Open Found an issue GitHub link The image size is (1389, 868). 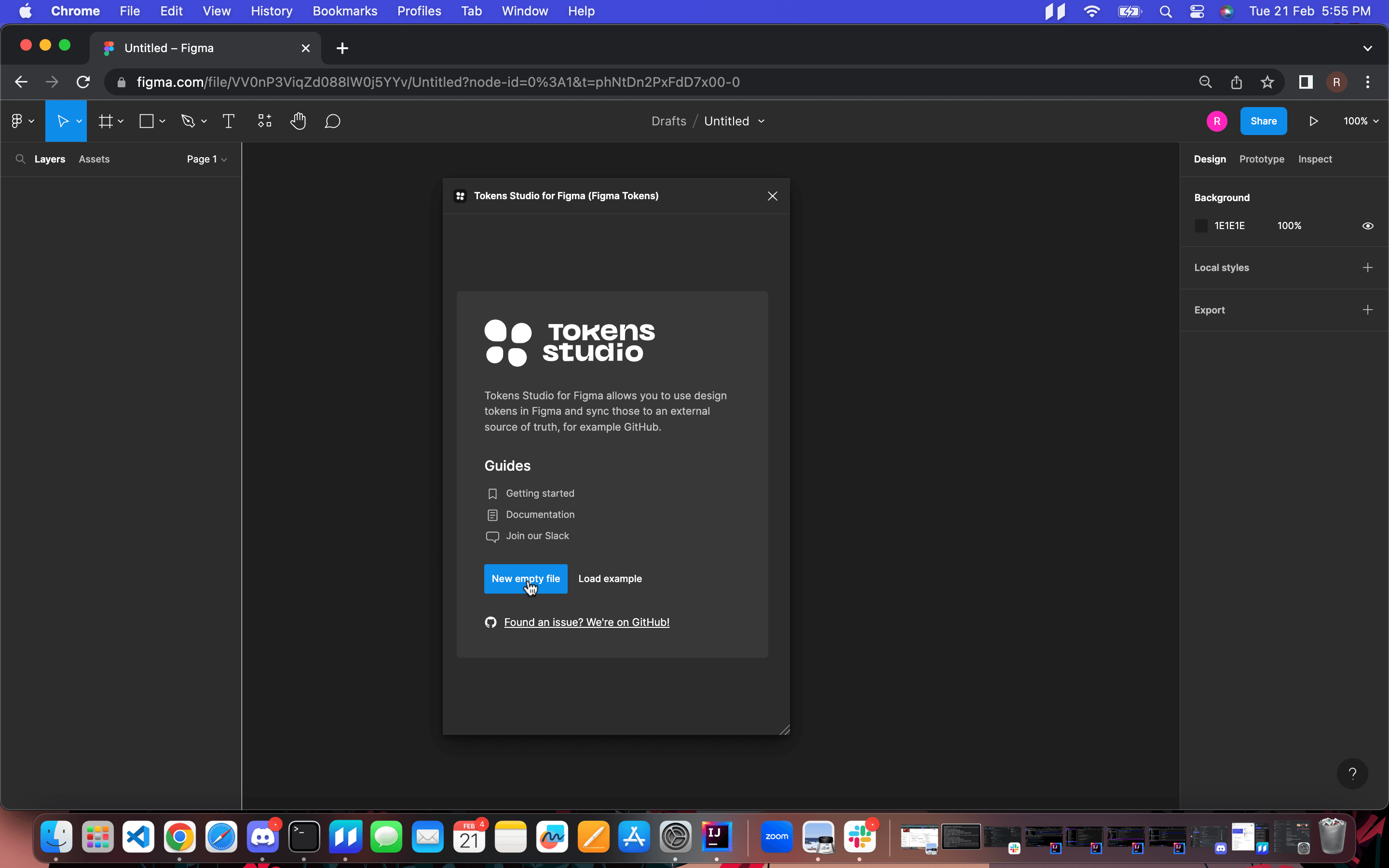coord(586,622)
